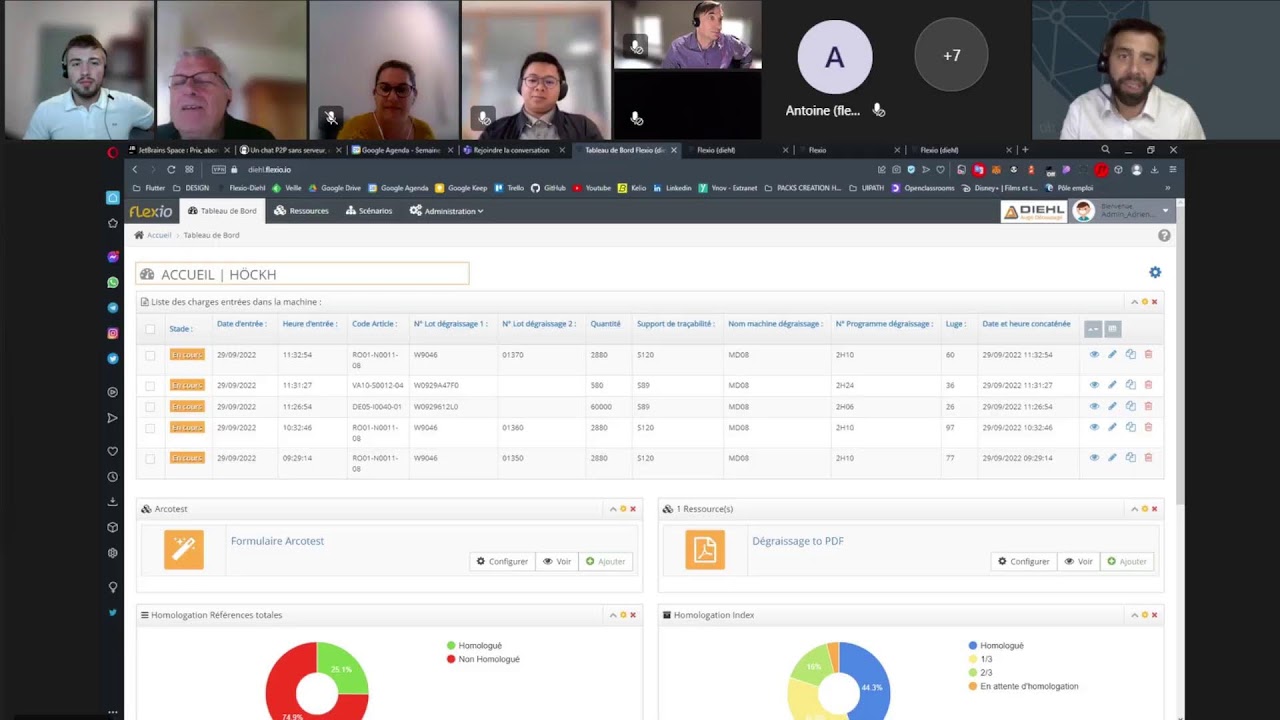Collapse the charges list panel
Image resolution: width=1280 pixels, height=720 pixels.
tap(1134, 302)
